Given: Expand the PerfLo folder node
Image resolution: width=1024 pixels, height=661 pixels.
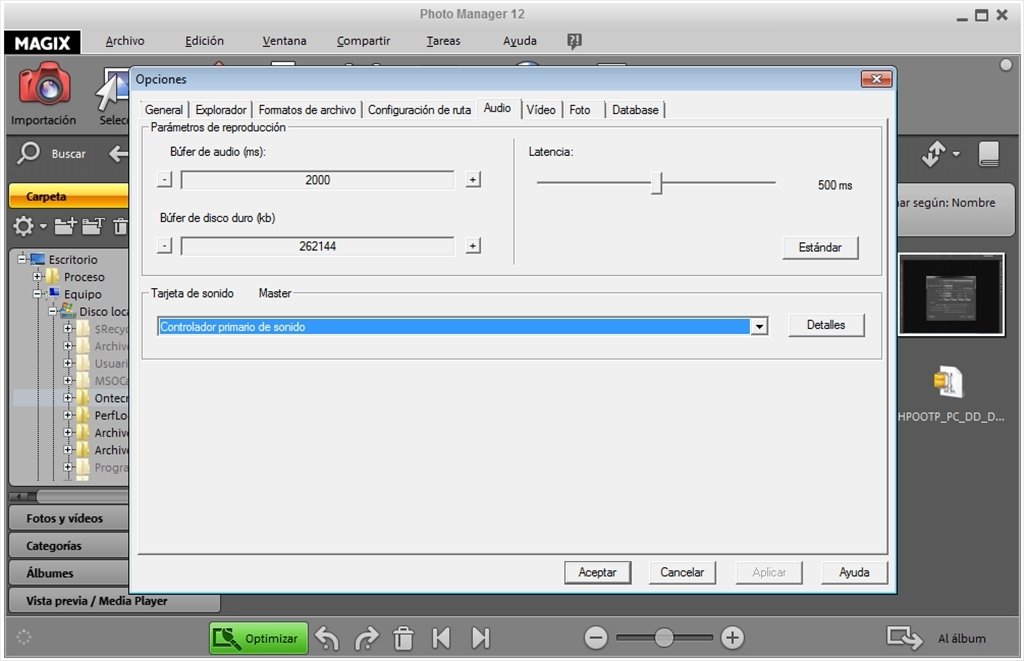Looking at the screenshot, I should 68,415.
